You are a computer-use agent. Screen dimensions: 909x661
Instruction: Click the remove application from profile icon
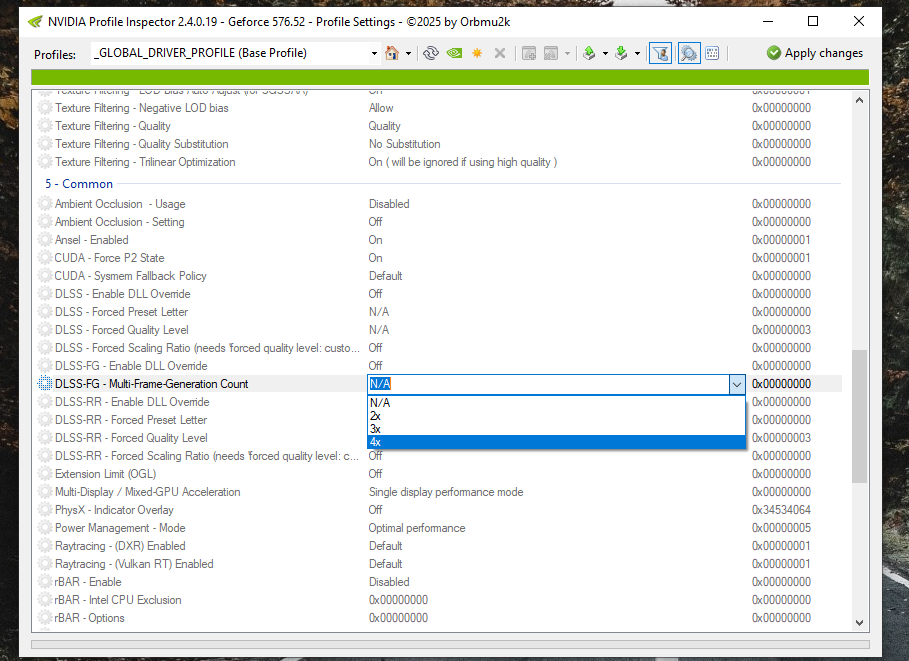click(551, 53)
